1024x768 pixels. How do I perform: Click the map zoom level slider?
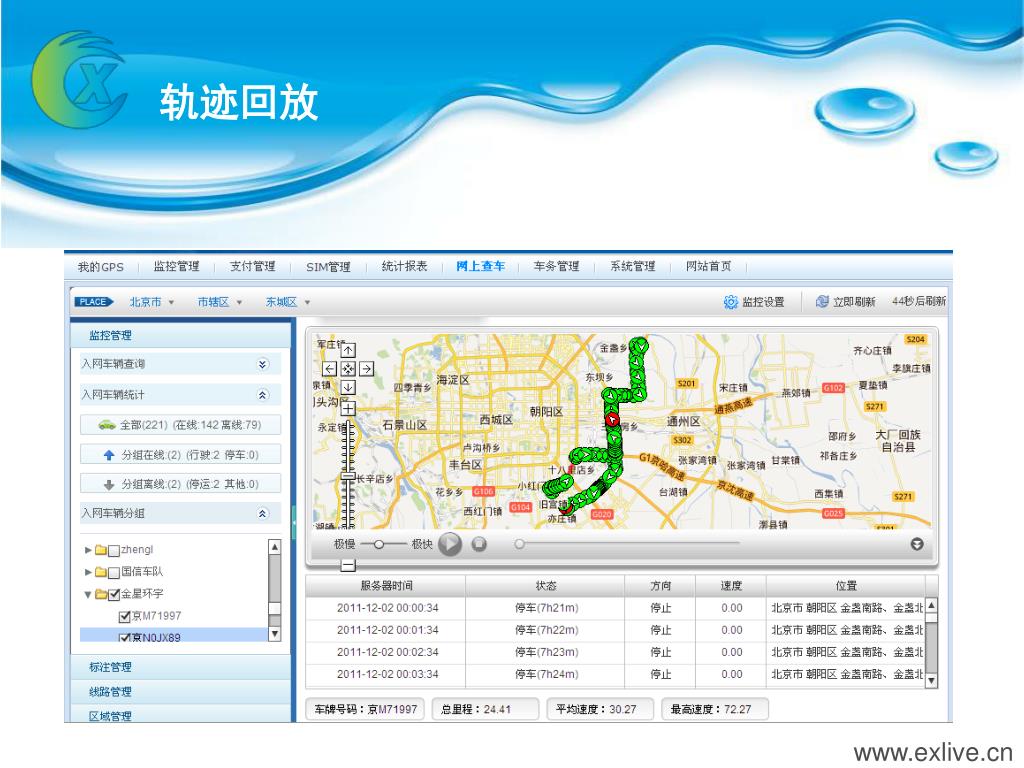point(349,475)
